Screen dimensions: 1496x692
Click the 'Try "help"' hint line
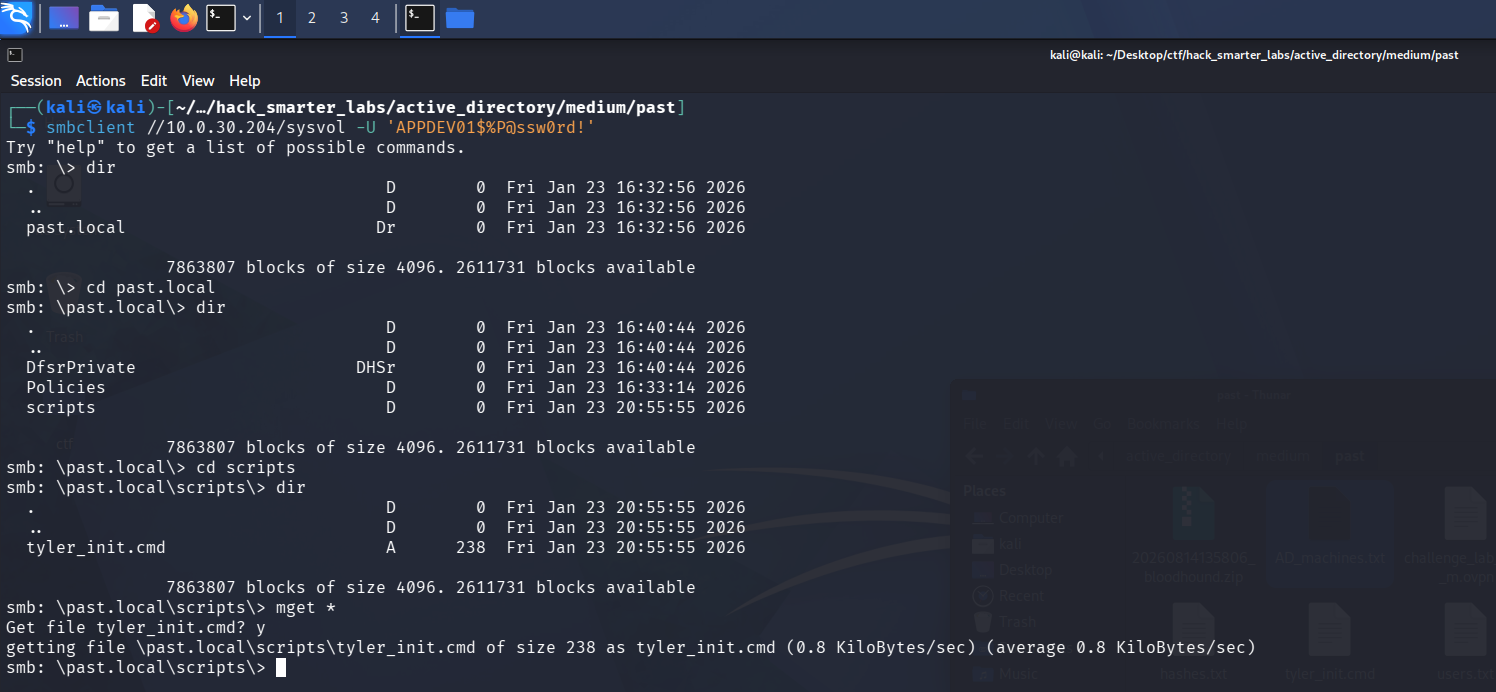point(236,147)
